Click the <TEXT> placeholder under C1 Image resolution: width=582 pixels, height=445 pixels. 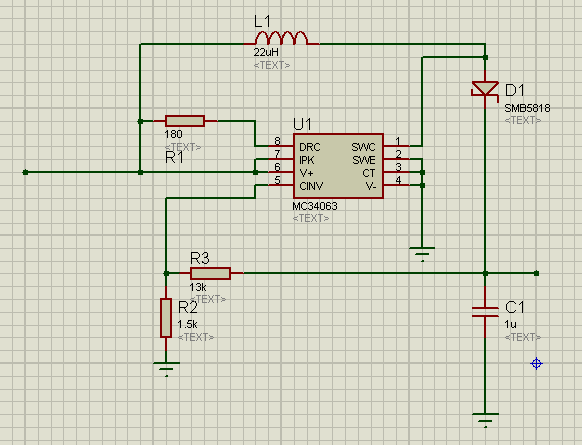coord(523,337)
